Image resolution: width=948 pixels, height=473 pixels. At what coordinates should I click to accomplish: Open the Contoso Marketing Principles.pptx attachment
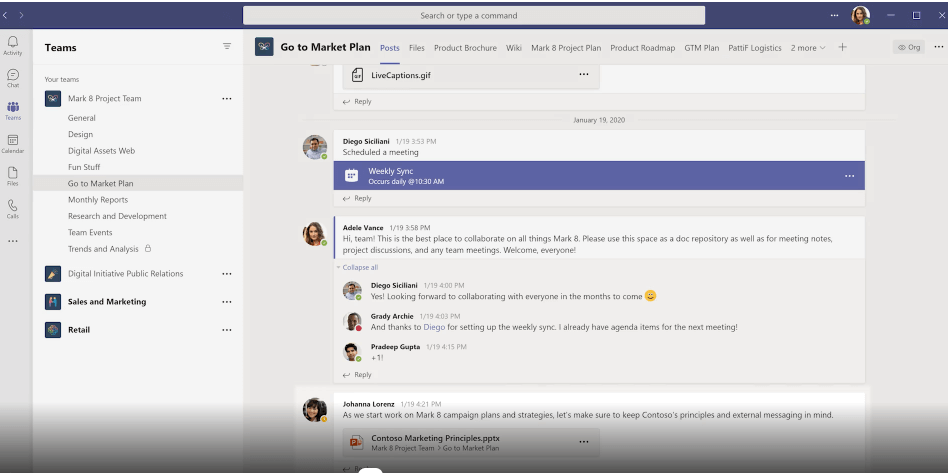[x=472, y=443]
